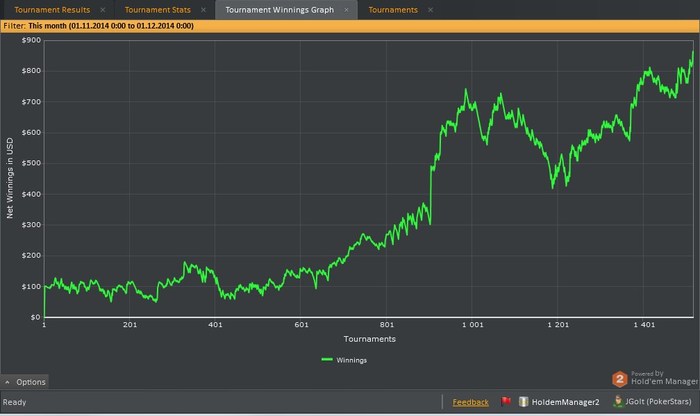Screen dimensions: 700x416
Task: Click the red flag icon in status bar
Action: pos(505,402)
